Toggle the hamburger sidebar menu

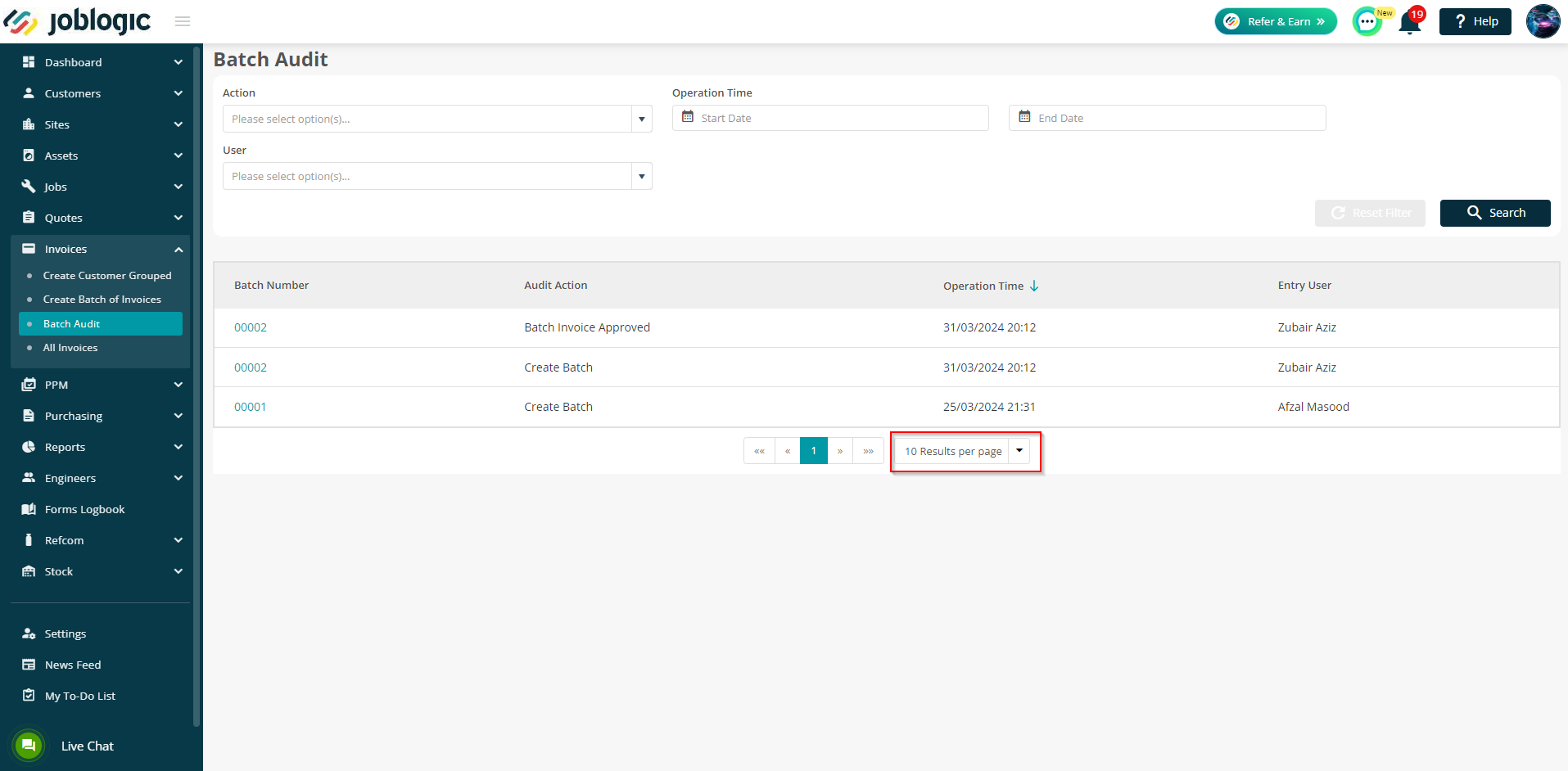183,21
